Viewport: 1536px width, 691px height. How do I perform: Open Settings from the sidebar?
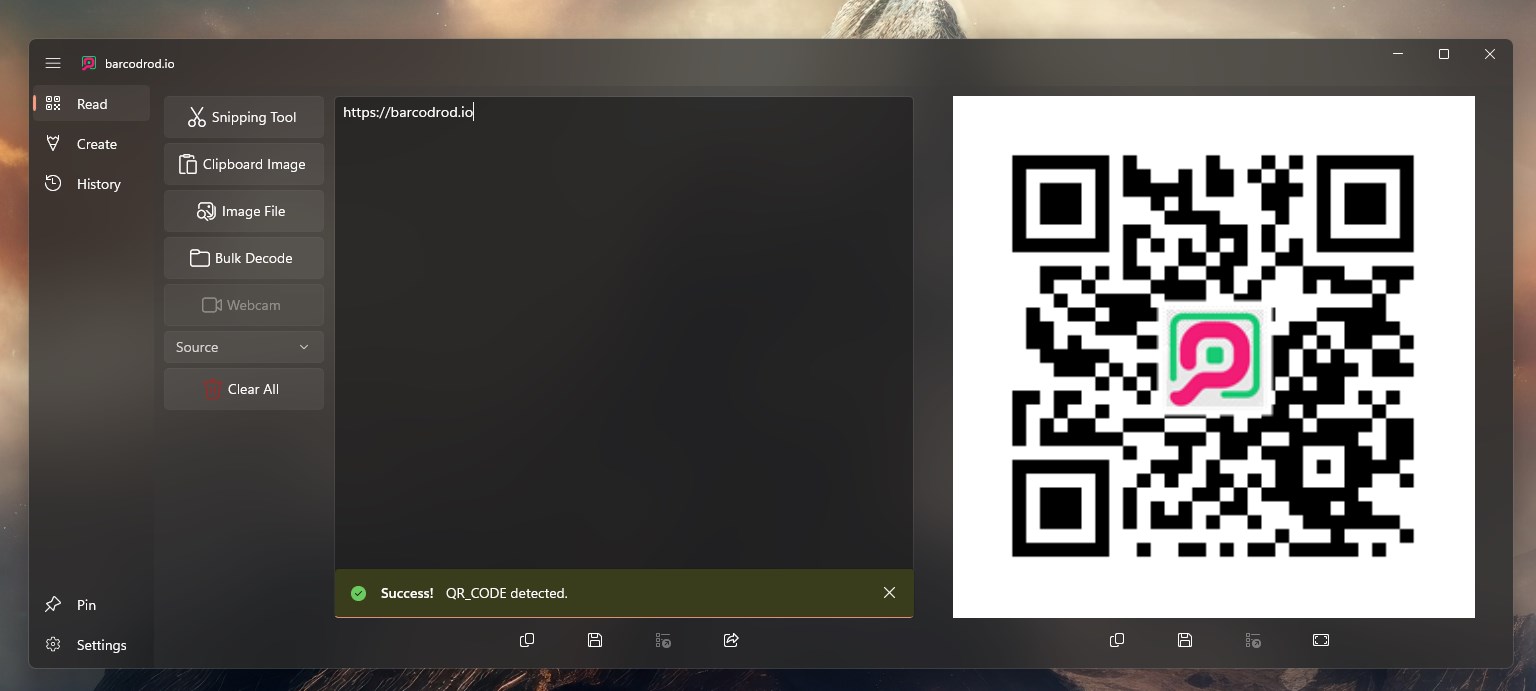click(x=92, y=645)
